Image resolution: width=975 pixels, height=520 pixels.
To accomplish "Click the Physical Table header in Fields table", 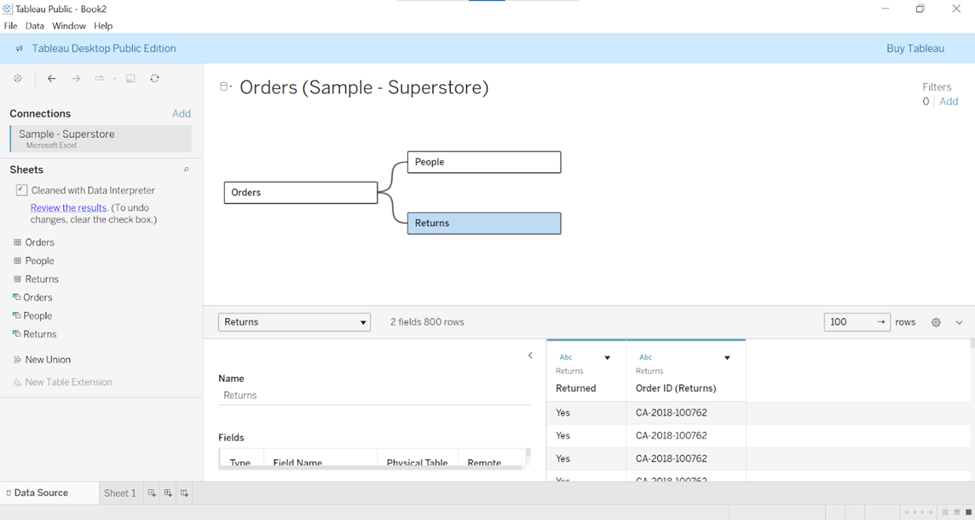I will point(417,463).
